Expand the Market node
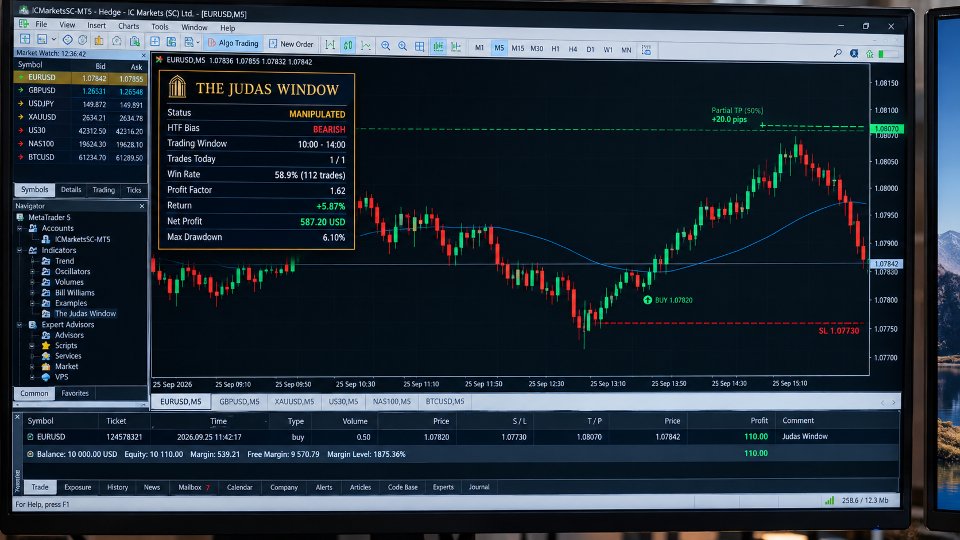Viewport: 960px width, 540px height. 32,367
